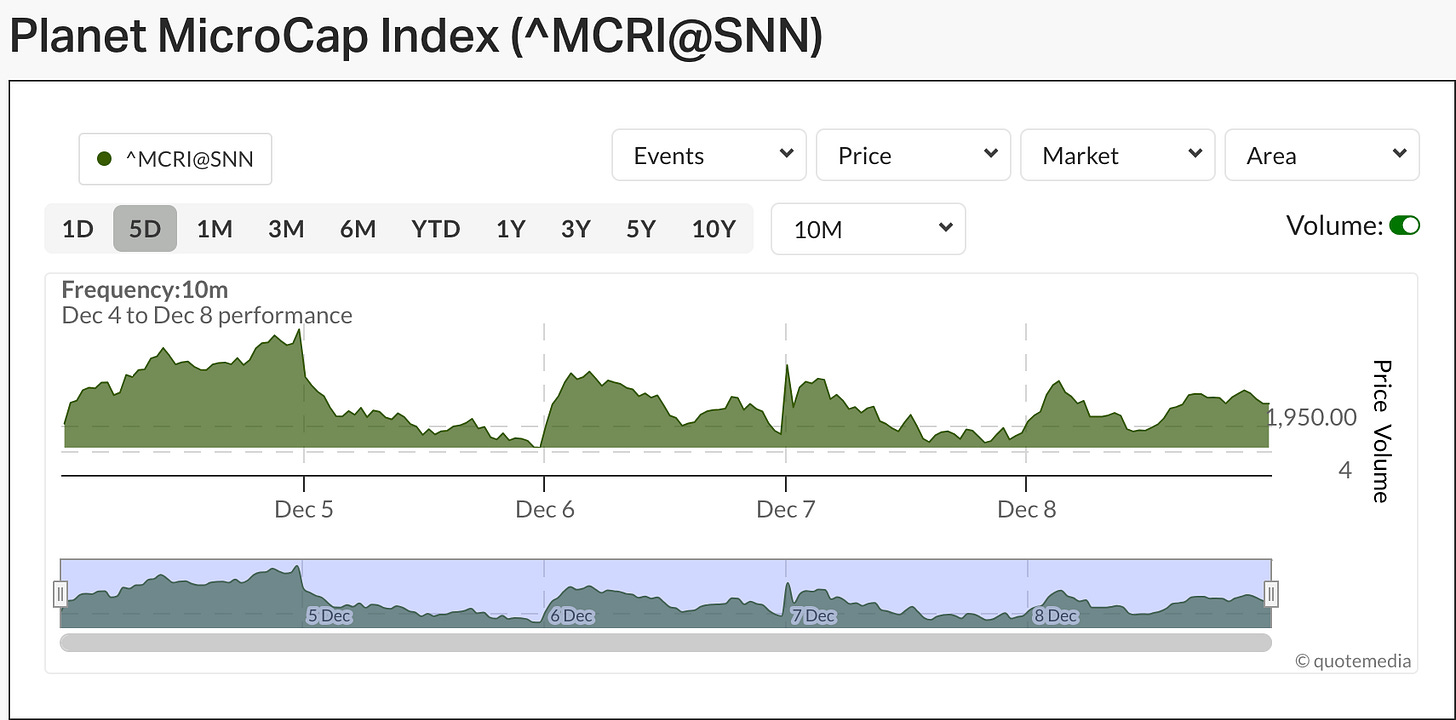This screenshot has height=720, width=1456.
Task: Click the Dec 5 axis label
Action: 304,509
